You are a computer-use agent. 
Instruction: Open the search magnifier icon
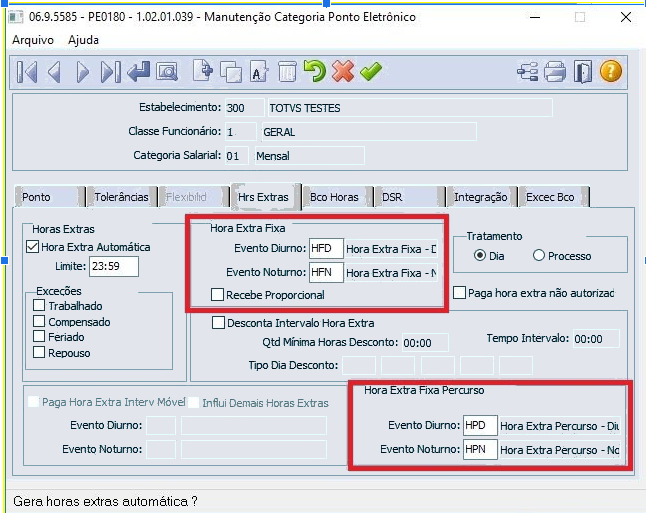coord(166,72)
